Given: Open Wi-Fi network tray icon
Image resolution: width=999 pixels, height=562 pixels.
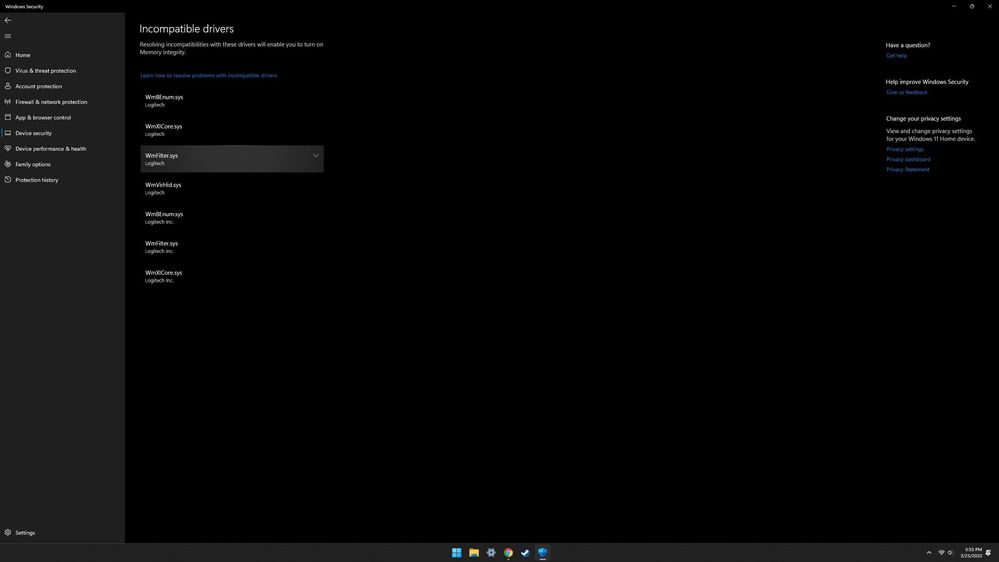Looking at the screenshot, I should coord(941,552).
